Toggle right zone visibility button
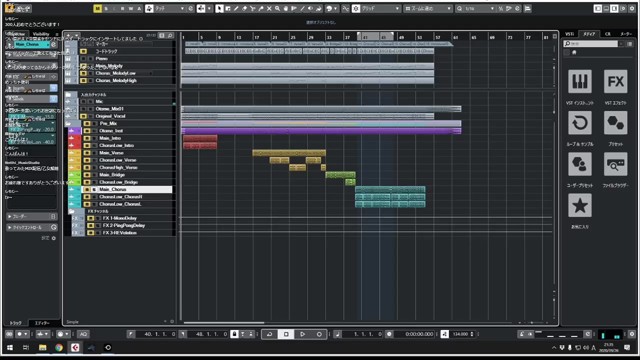 [x=614, y=9]
